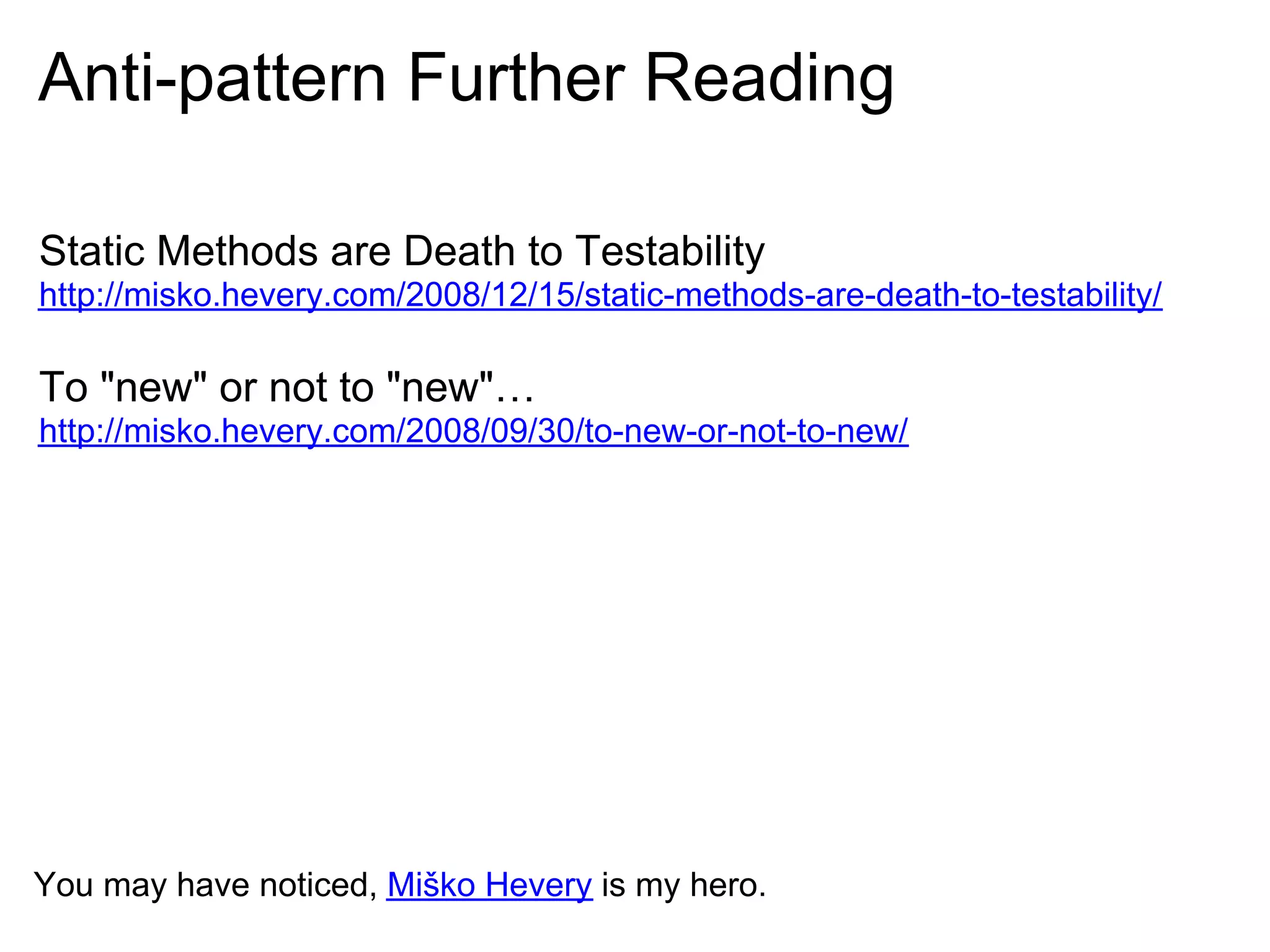The height and width of the screenshot is (952, 1270).
Task: Click the 'To "new" or not to "new"…' heading
Action: [286, 387]
